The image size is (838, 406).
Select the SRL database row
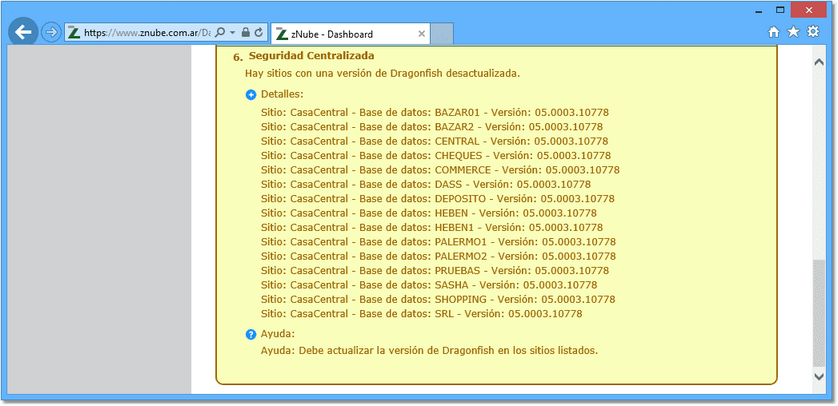422,314
